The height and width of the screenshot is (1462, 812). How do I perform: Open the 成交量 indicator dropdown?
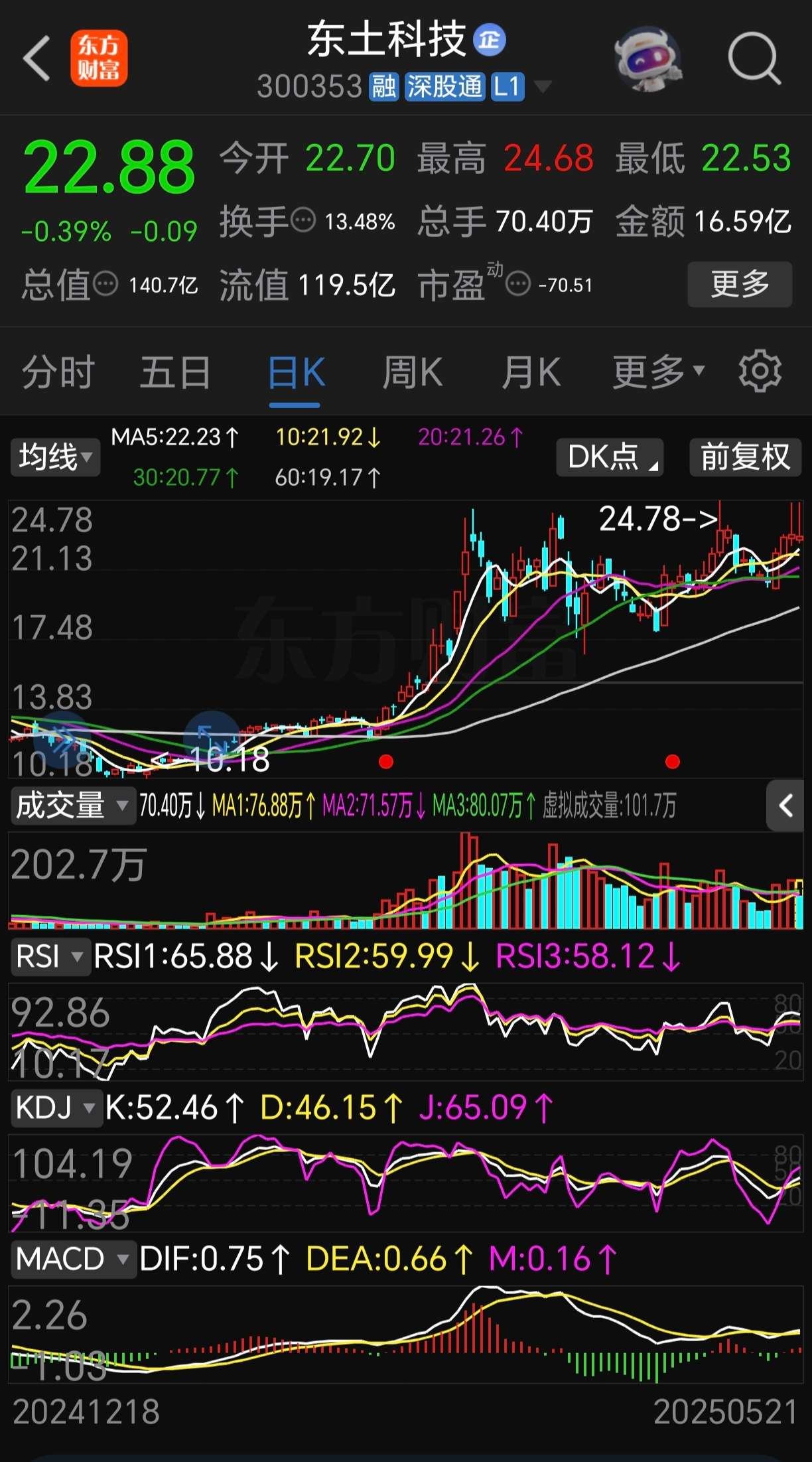(73, 806)
